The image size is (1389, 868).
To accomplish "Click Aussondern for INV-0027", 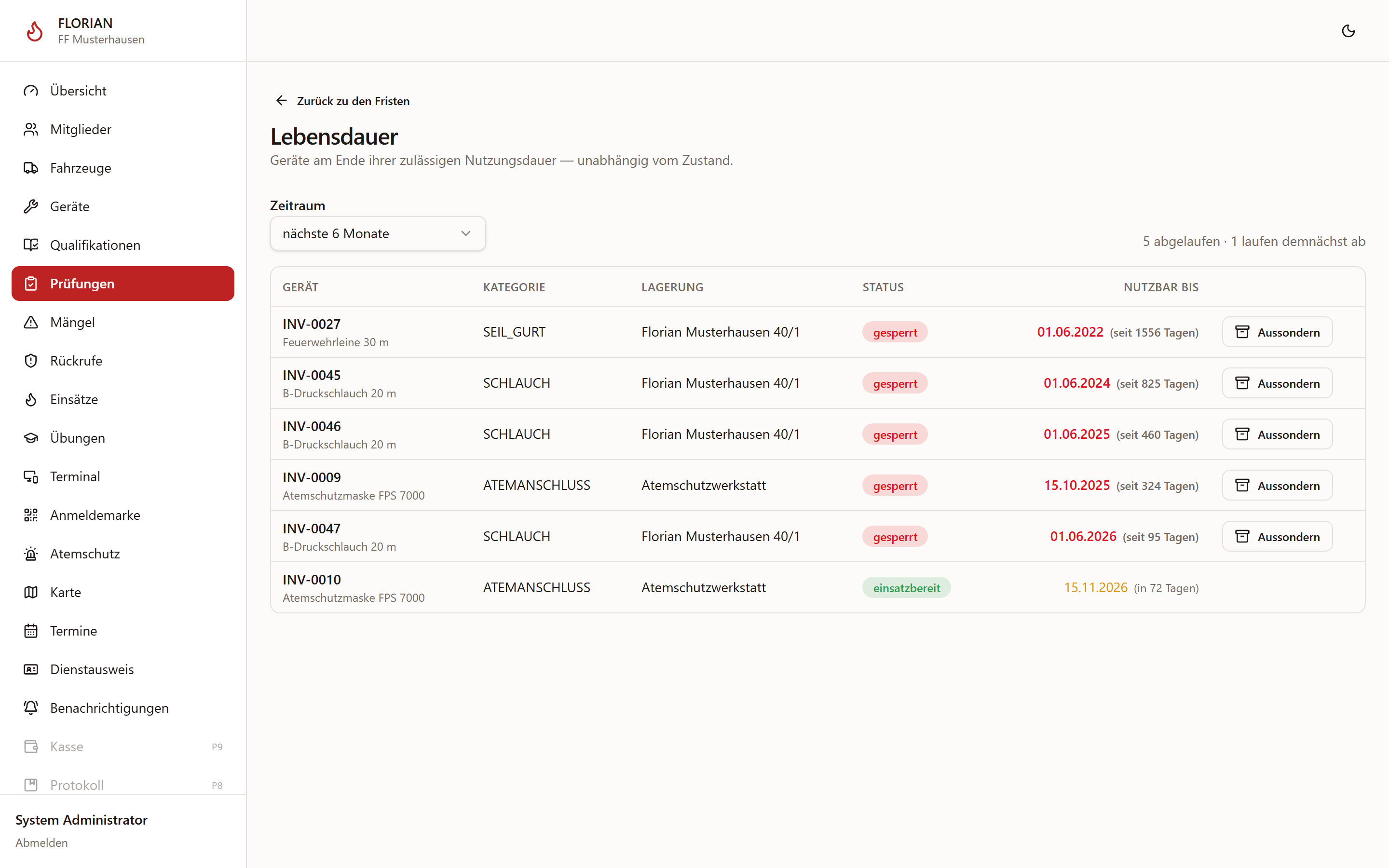I will [x=1277, y=332].
